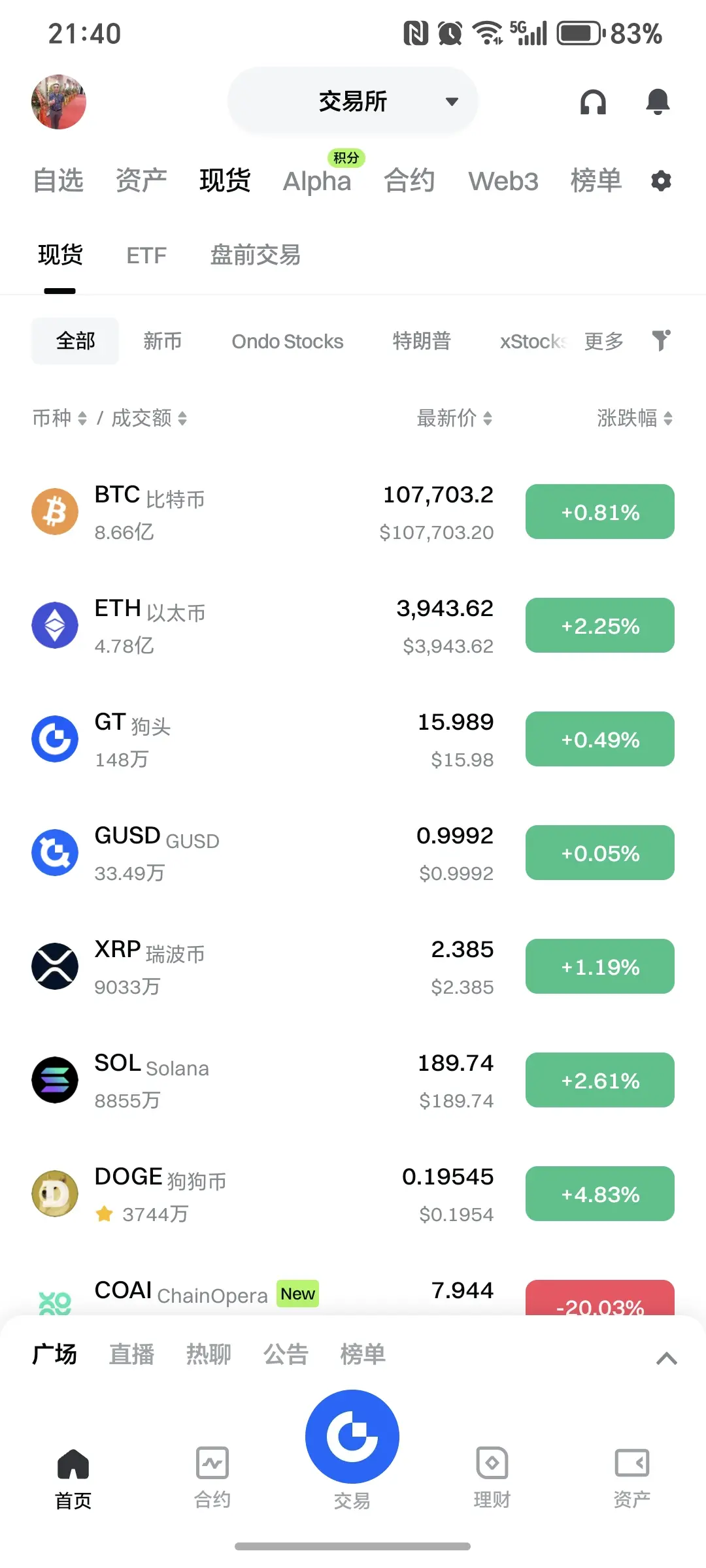Image resolution: width=706 pixels, height=1568 pixels.
Task: Open tab settings gear icon
Action: point(661,181)
